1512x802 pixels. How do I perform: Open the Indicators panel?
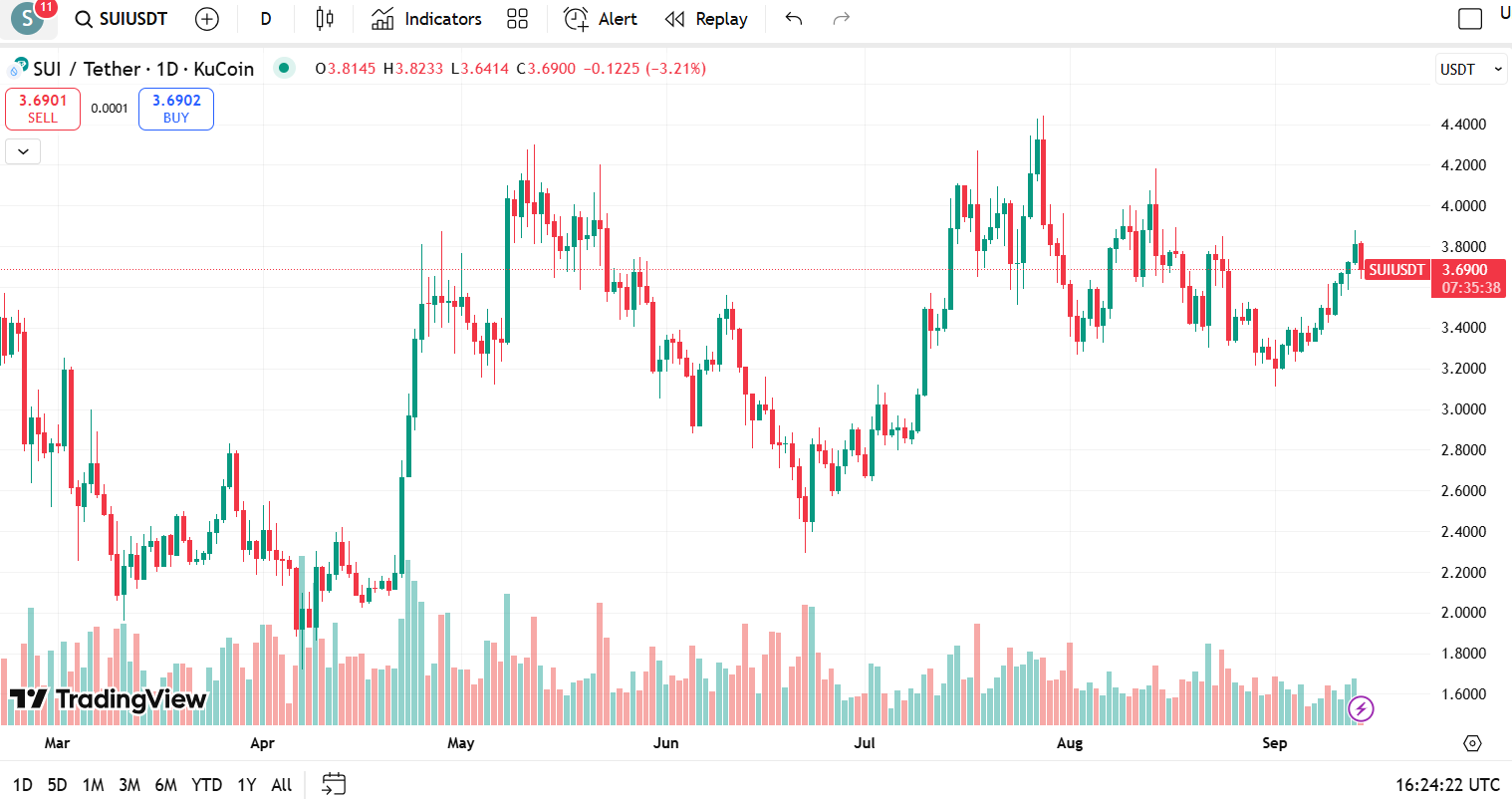pos(426,19)
